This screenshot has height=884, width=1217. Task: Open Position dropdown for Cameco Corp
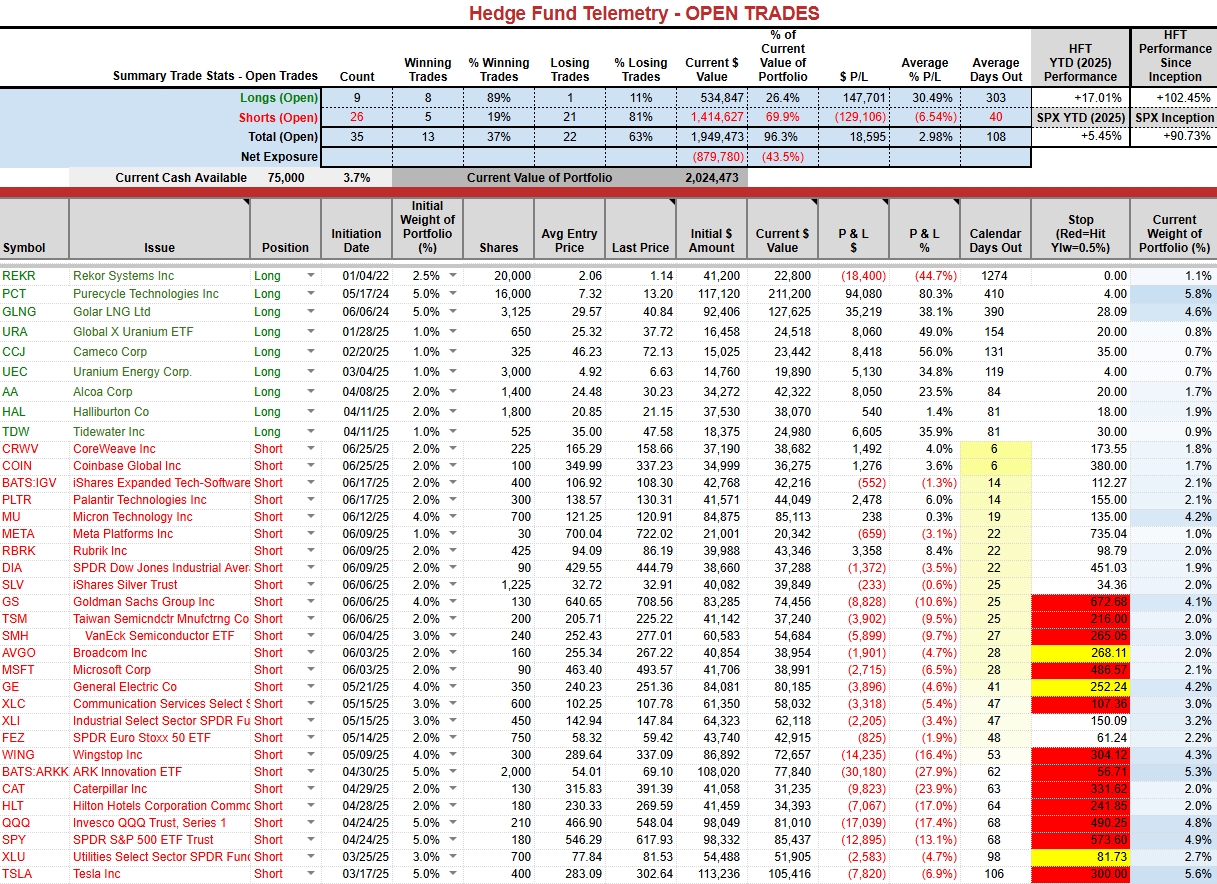pyautogui.click(x=310, y=352)
